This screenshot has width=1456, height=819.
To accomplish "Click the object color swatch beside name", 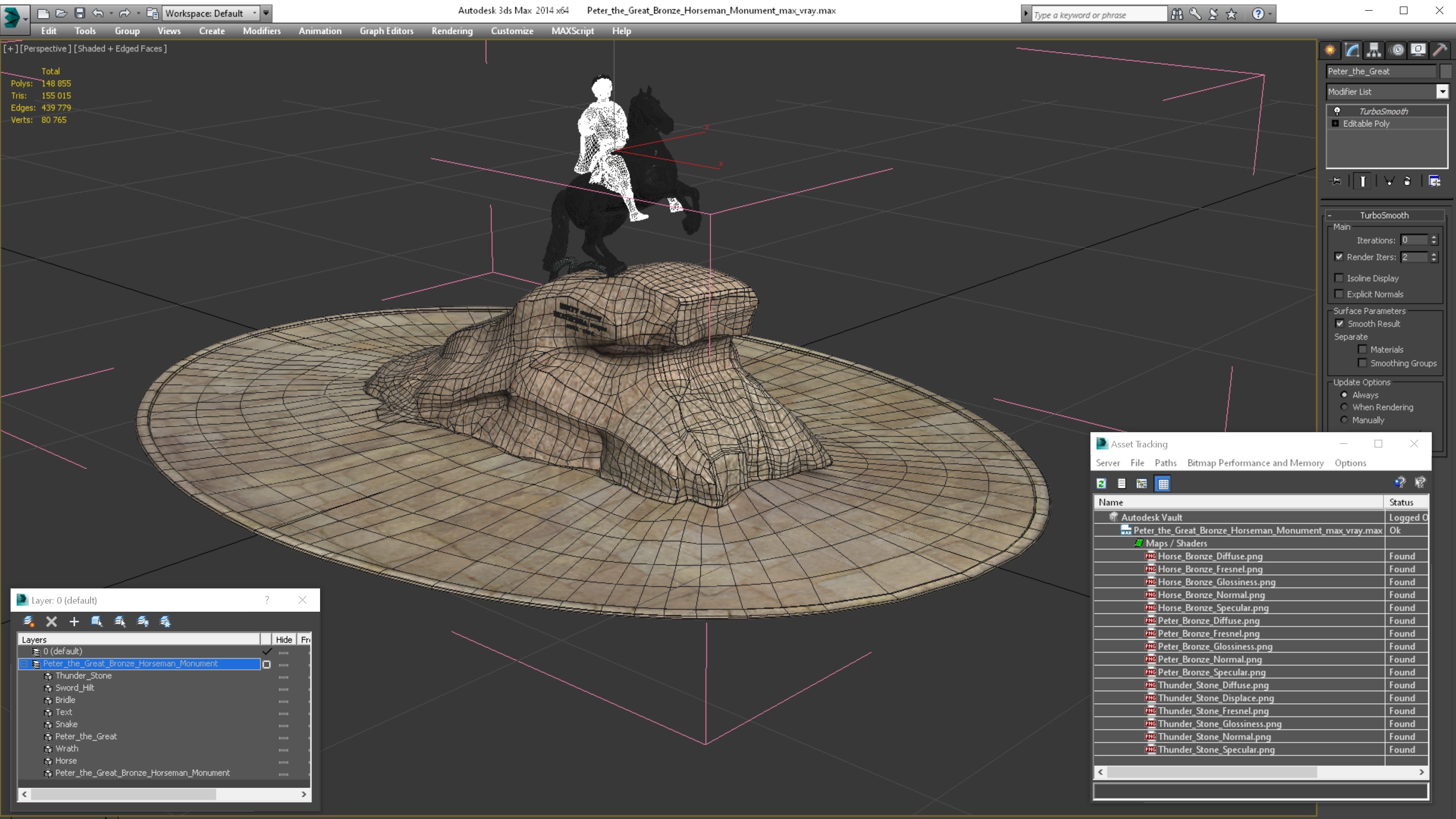I will 1445,71.
